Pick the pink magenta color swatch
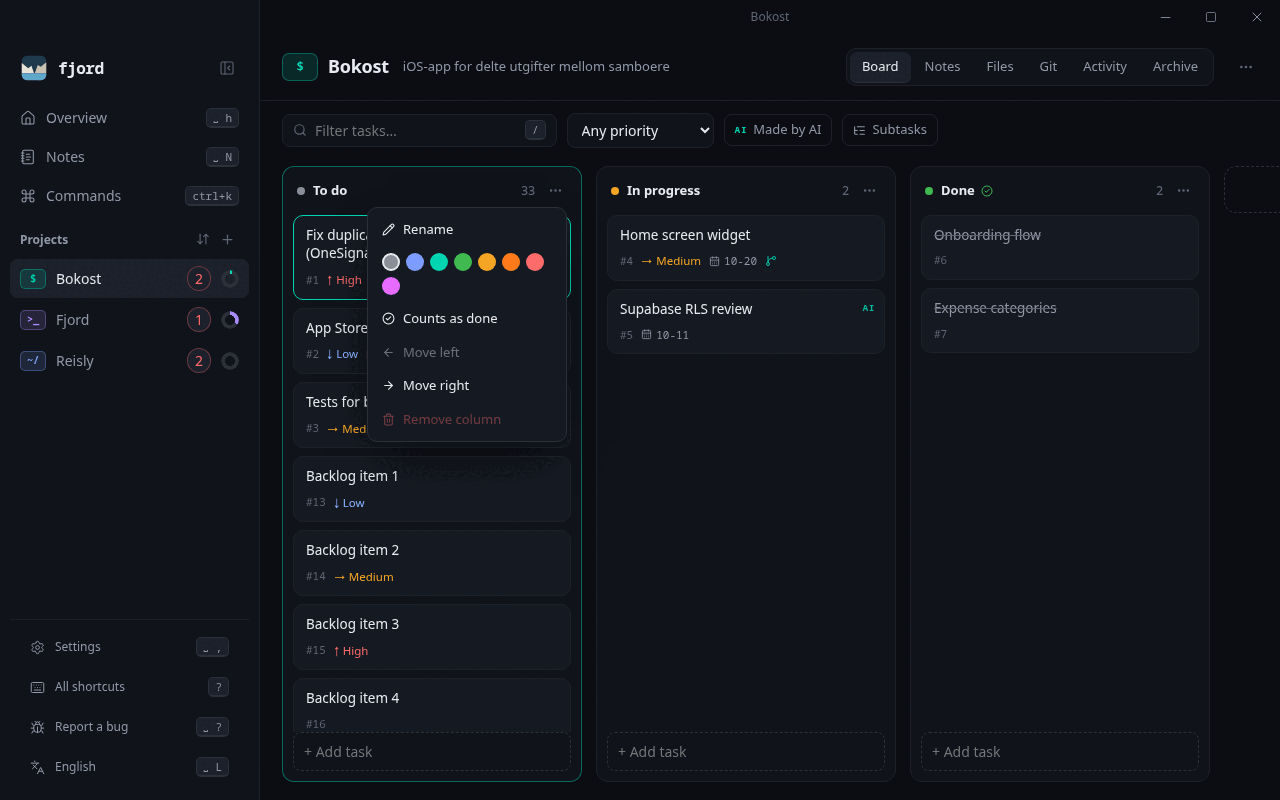Viewport: 1280px width, 800px height. pyautogui.click(x=391, y=286)
